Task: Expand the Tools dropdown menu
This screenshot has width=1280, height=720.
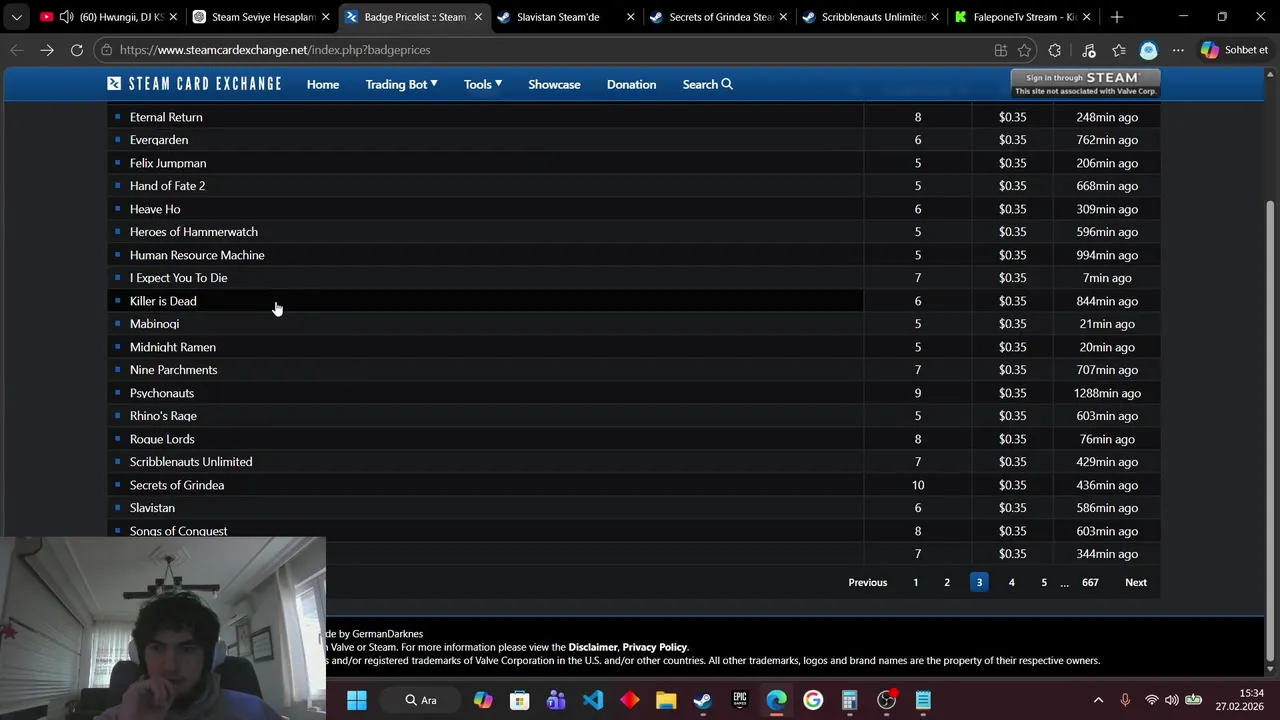Action: (x=483, y=84)
